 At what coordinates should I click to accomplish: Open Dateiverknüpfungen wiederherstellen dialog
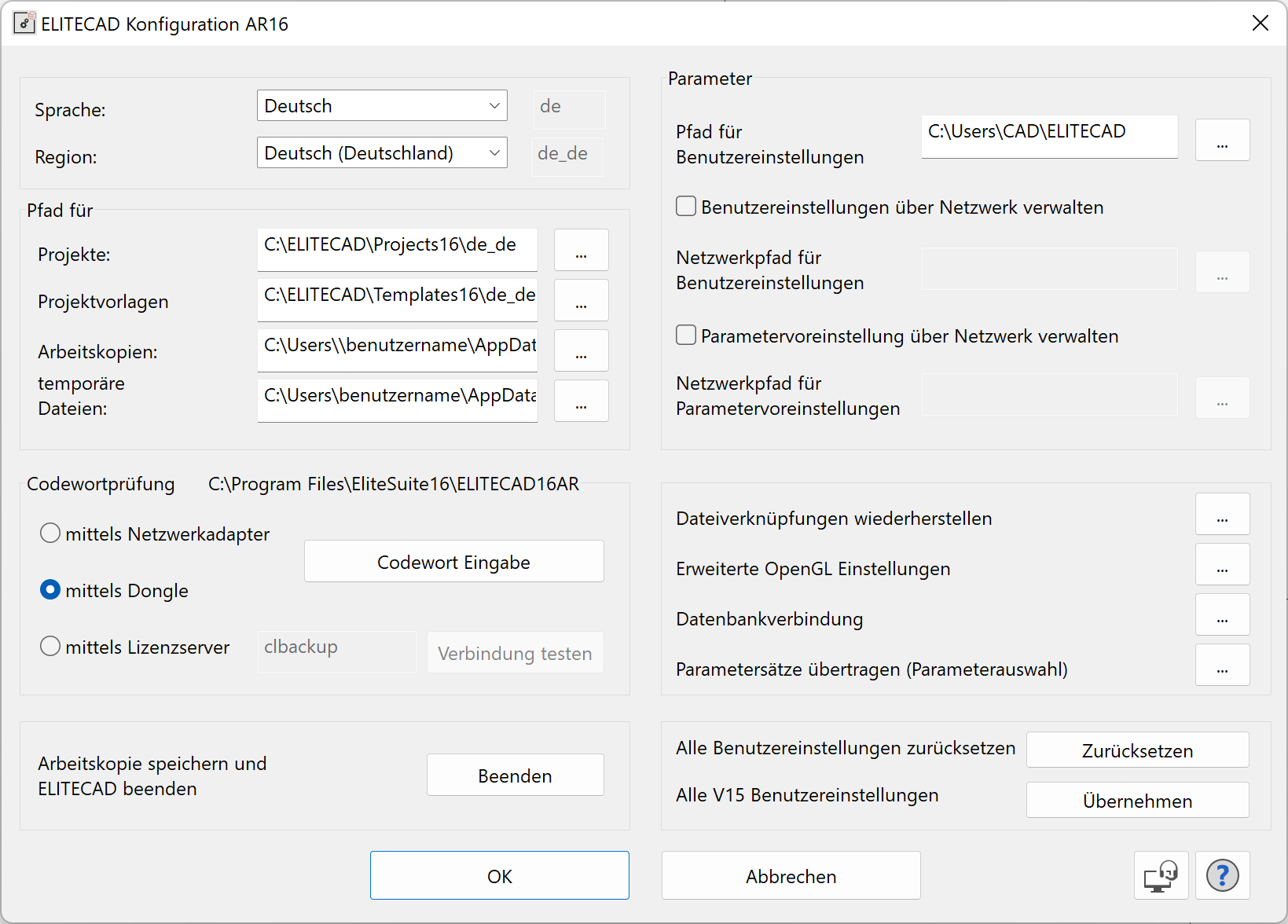(x=1222, y=514)
